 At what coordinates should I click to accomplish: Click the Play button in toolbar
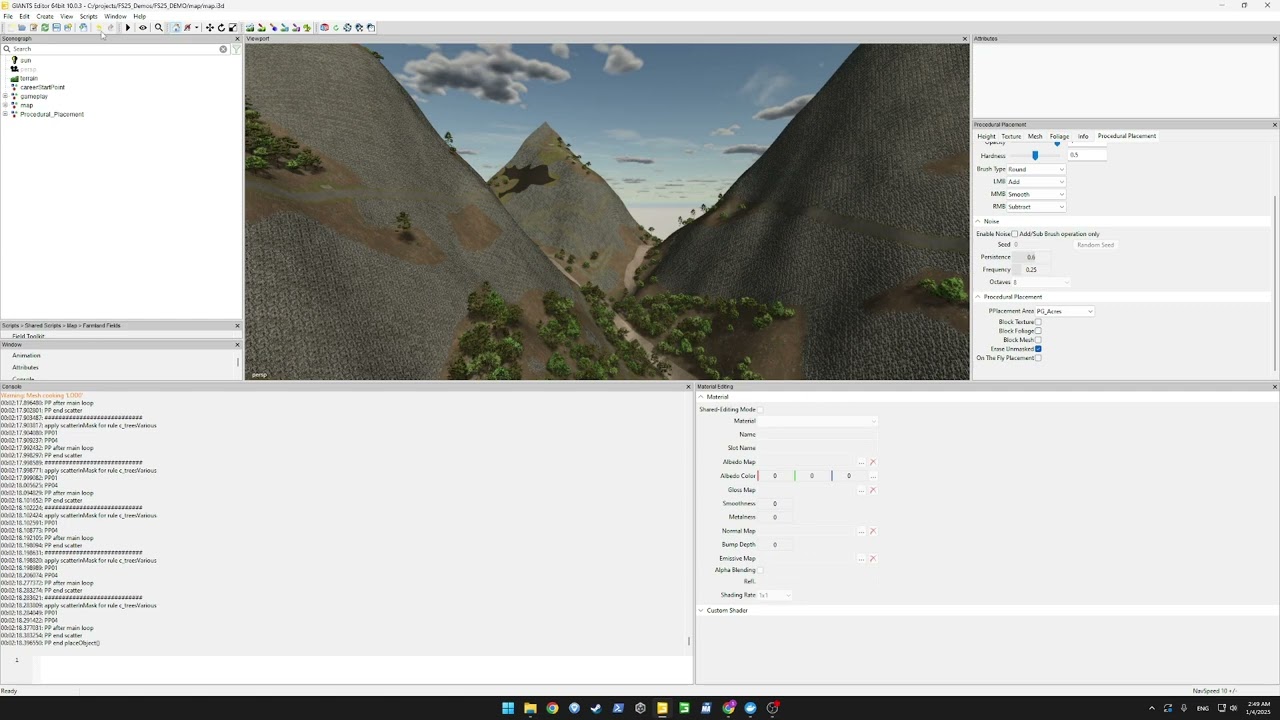[128, 27]
